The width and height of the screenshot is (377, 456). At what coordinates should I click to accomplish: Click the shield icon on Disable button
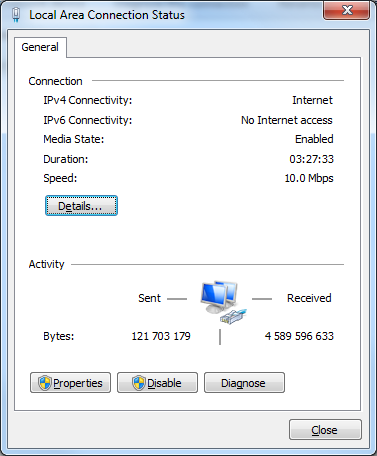coord(139,383)
